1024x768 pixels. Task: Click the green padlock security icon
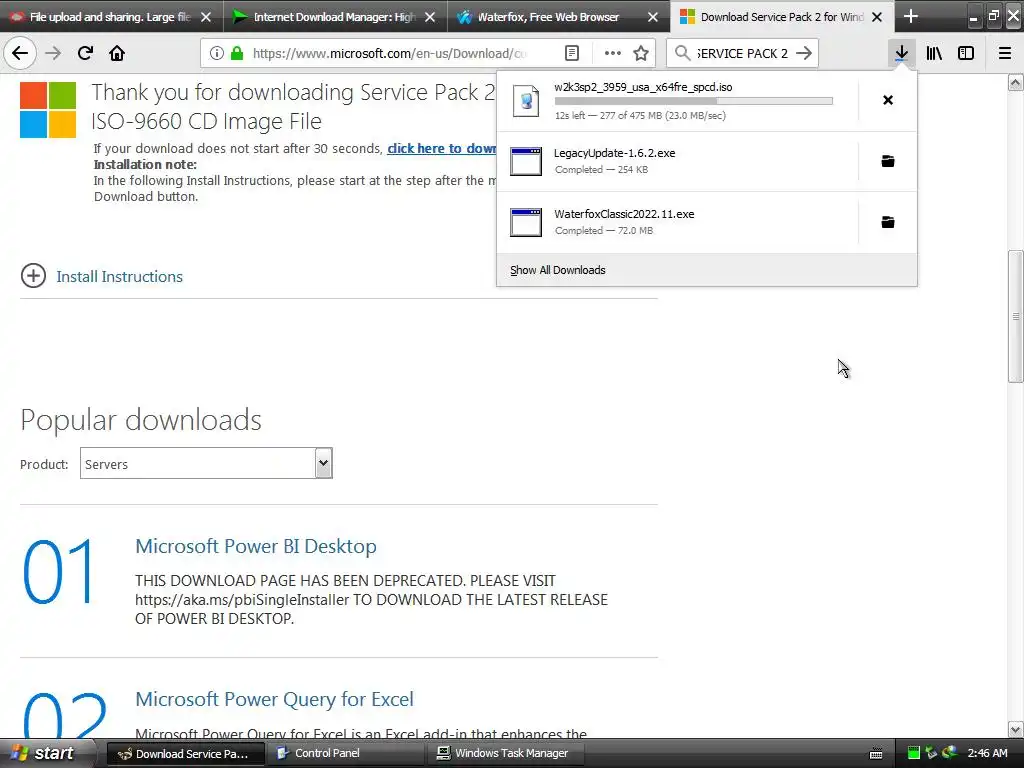[x=237, y=53]
